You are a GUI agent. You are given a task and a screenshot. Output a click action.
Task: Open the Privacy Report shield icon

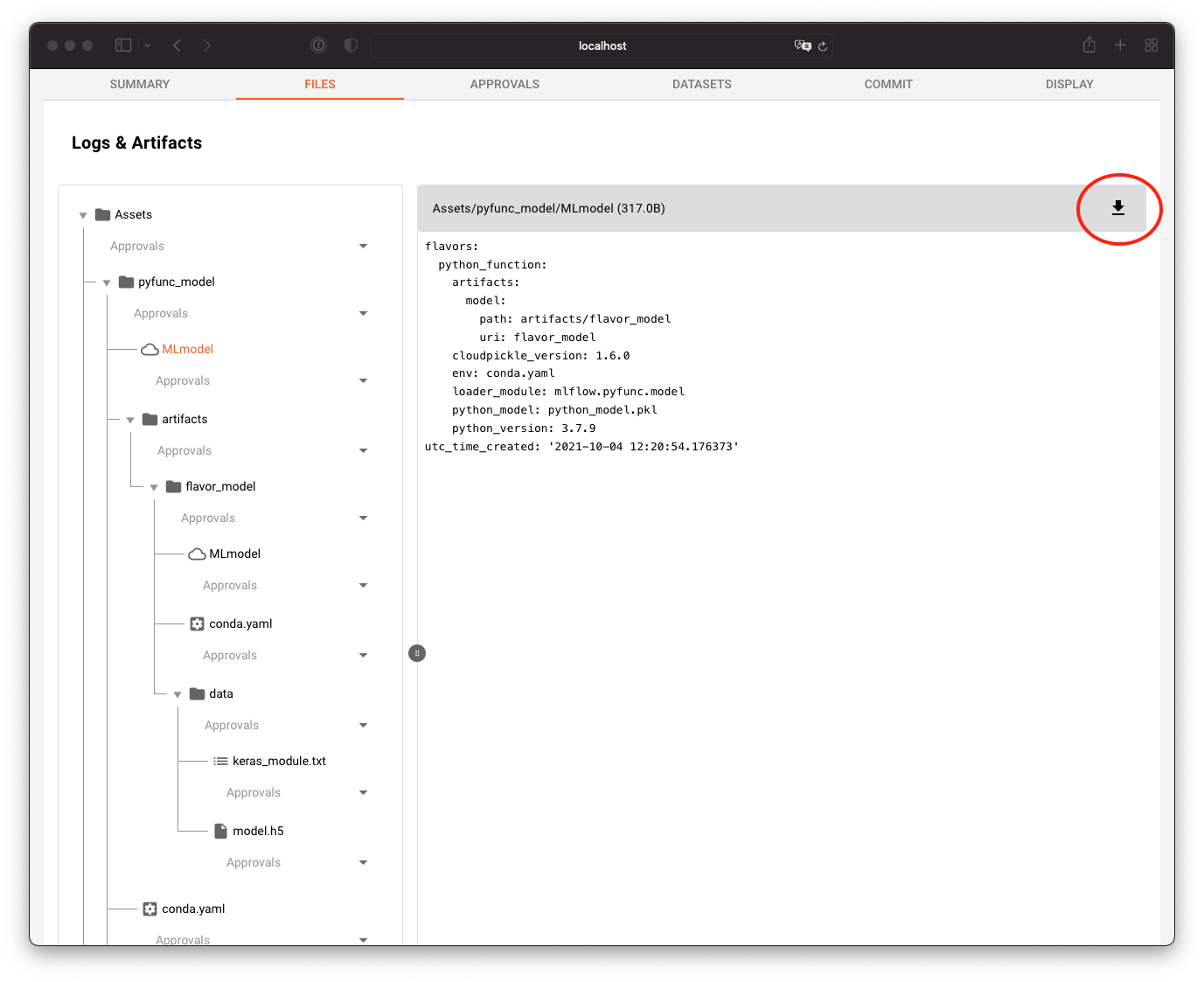tap(351, 45)
